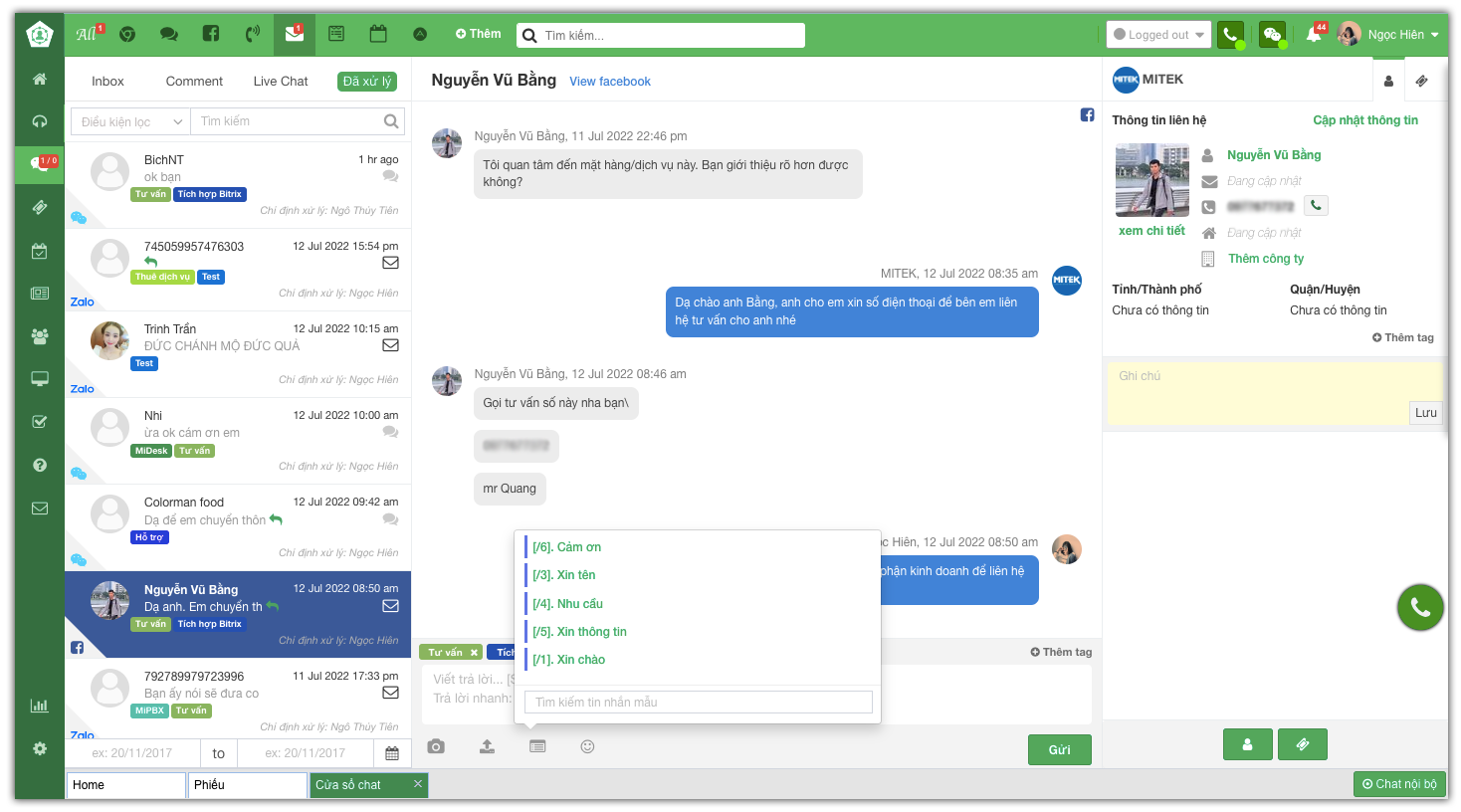Open the View facebook link
1461x812 pixels.
click(x=609, y=82)
